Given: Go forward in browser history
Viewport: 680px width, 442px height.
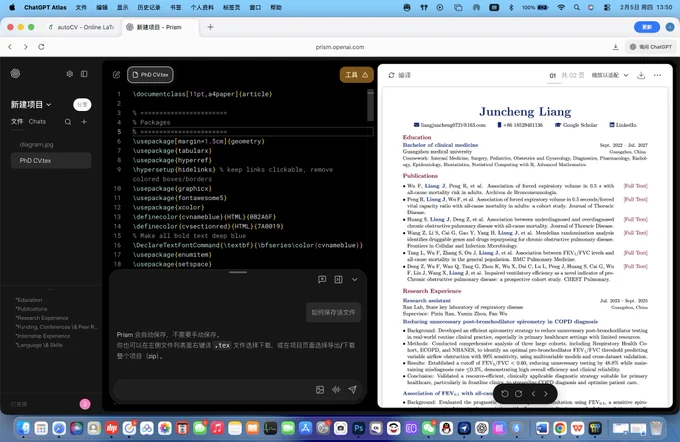Looking at the screenshot, I should [26, 47].
